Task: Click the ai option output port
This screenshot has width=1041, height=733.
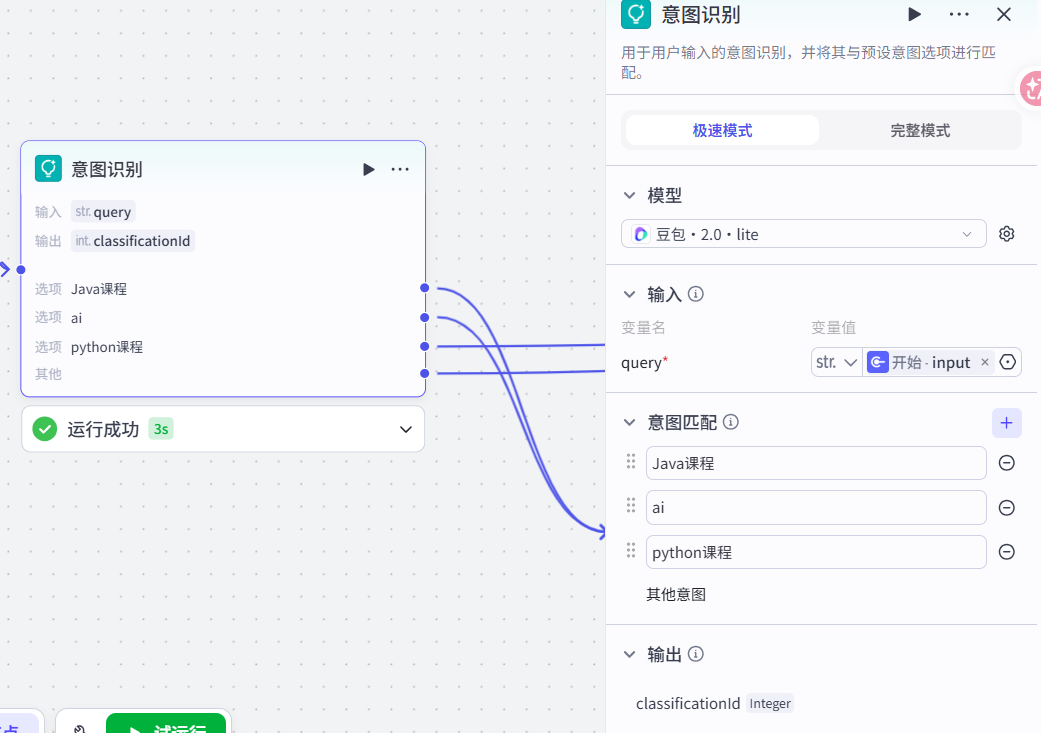Action: click(x=424, y=317)
